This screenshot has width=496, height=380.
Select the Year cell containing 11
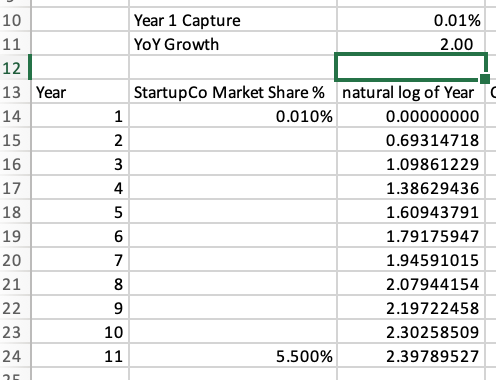pyautogui.click(x=80, y=356)
